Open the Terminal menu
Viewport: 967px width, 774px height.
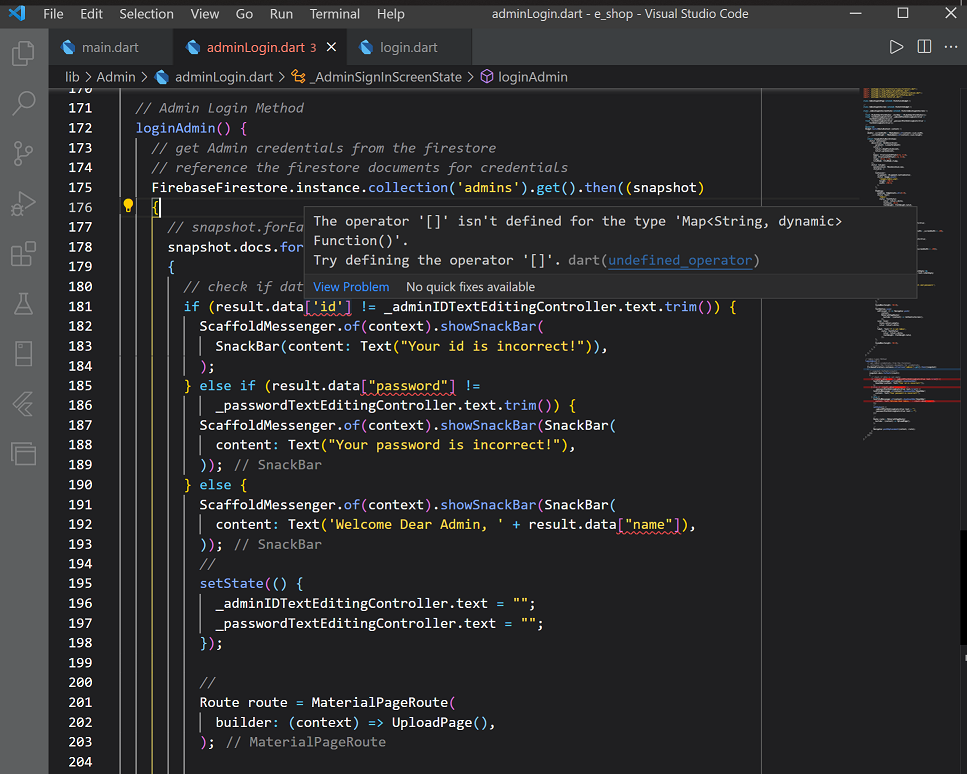[334, 14]
